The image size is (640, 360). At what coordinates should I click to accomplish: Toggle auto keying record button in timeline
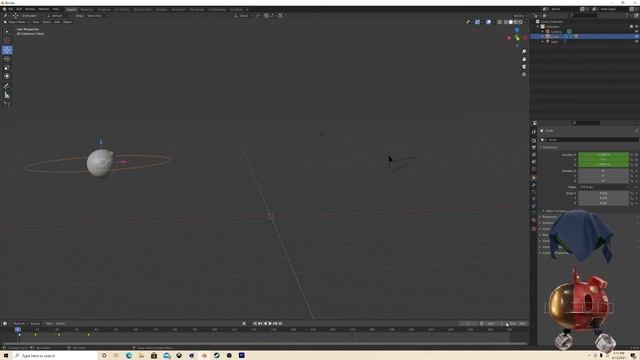click(244, 323)
